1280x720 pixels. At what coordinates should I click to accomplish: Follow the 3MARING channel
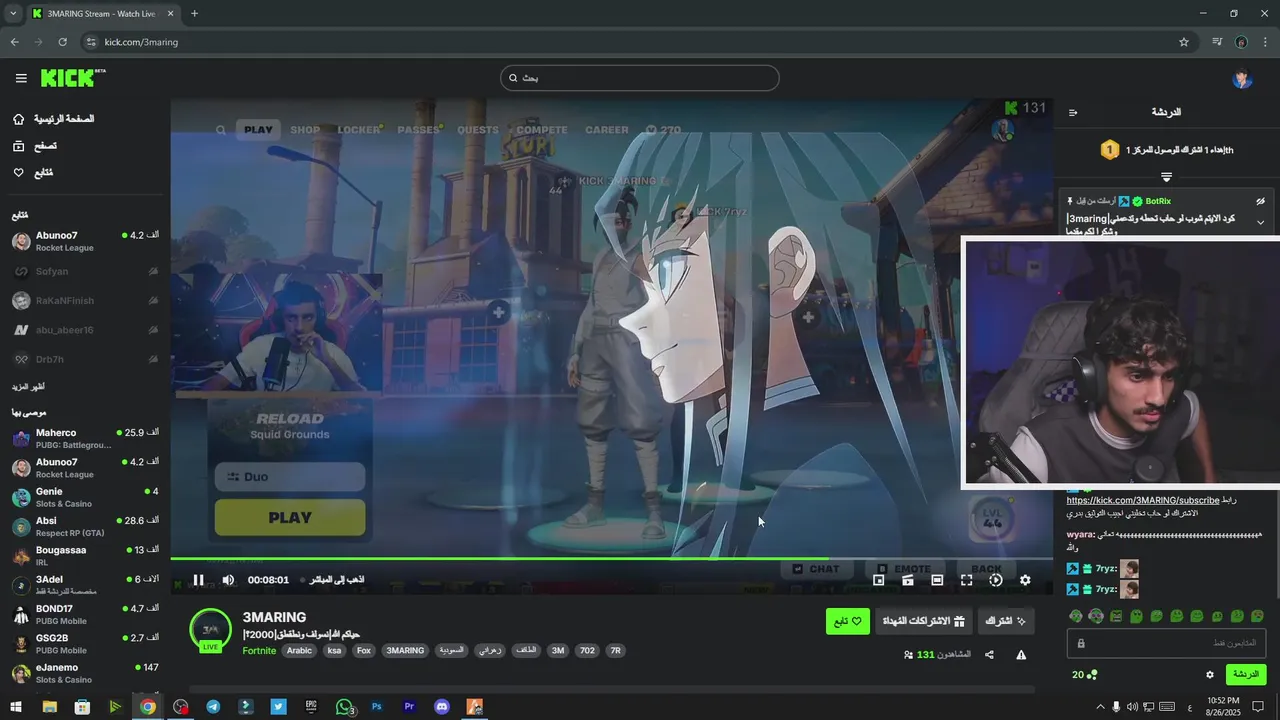click(848, 621)
